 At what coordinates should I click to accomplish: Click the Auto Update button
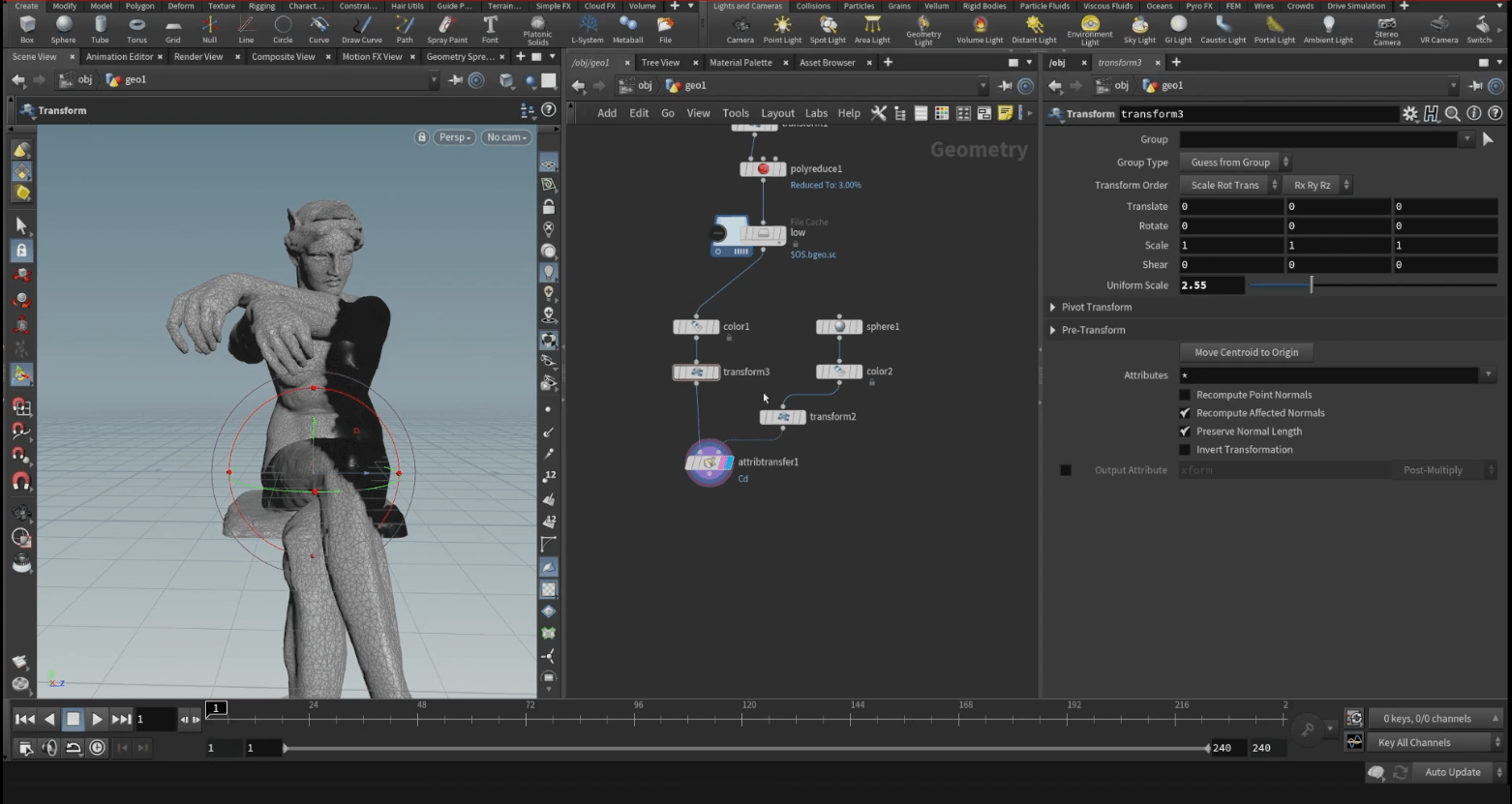(x=1452, y=772)
